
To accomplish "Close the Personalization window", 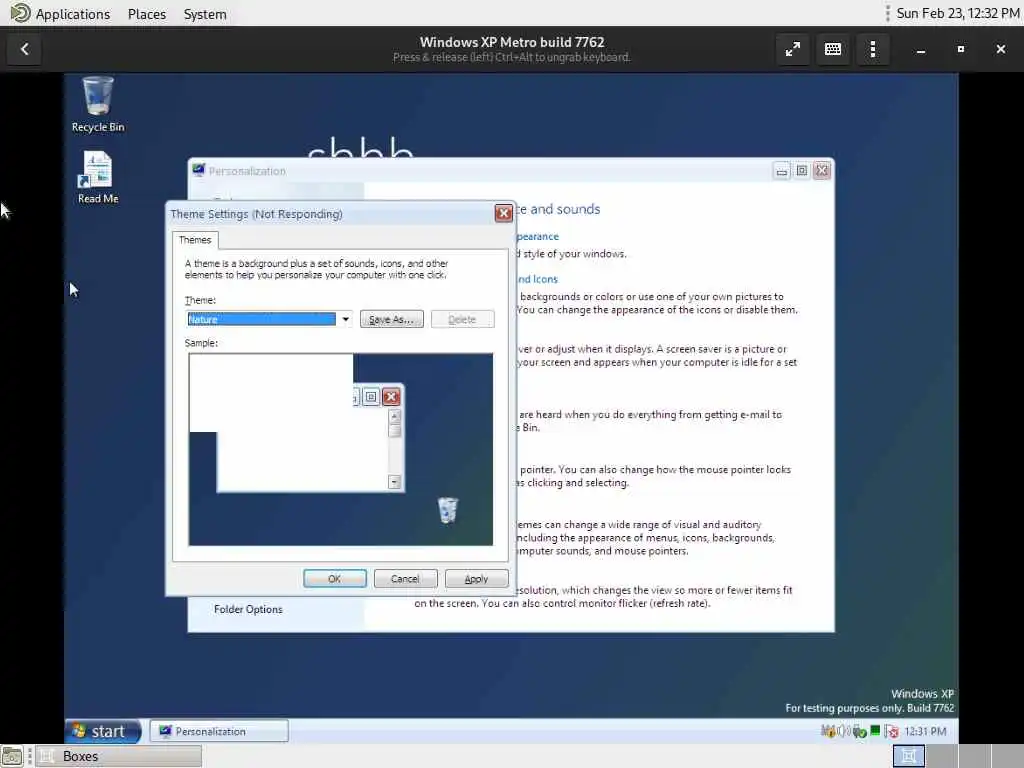I will point(822,171).
